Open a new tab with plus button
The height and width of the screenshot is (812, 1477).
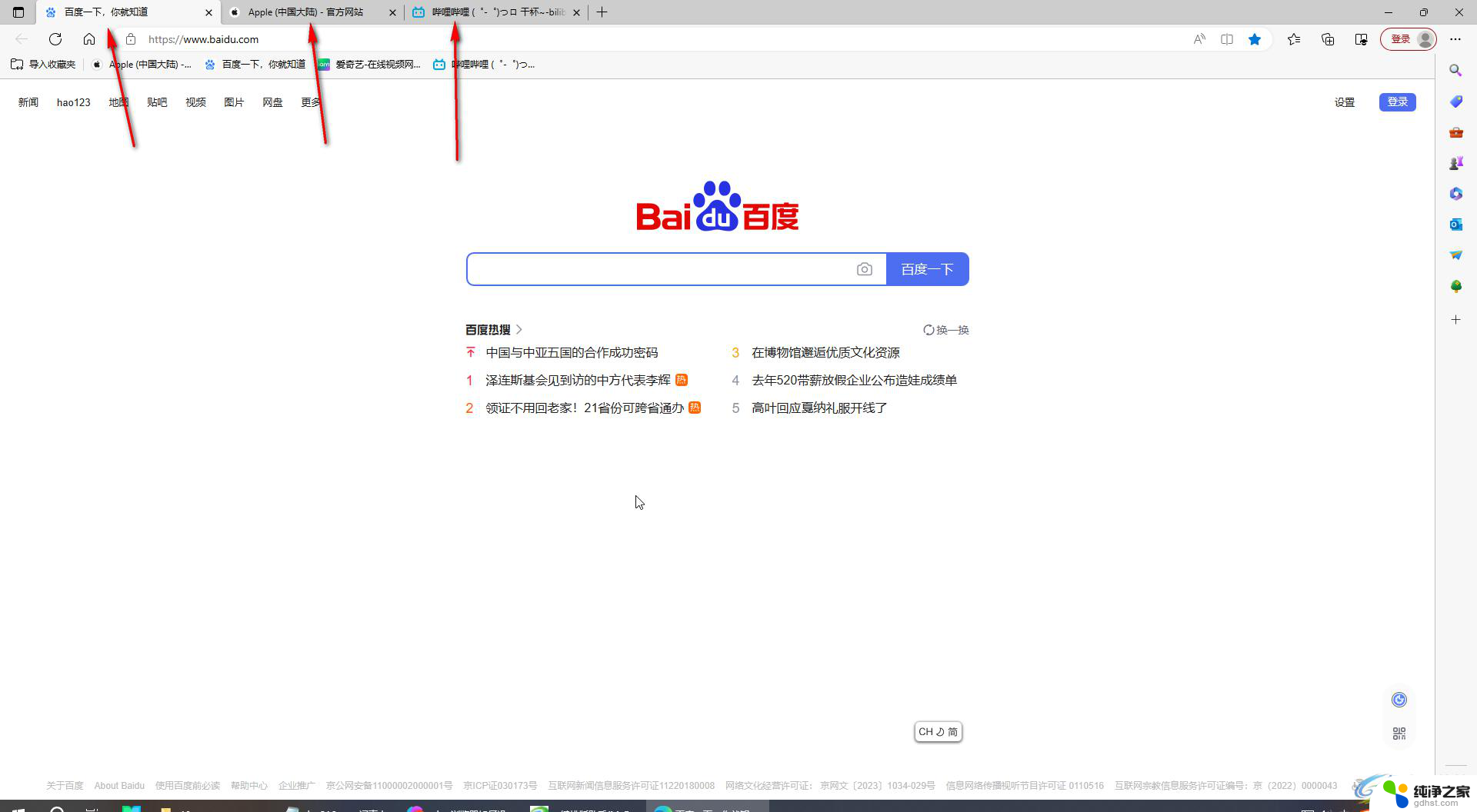(602, 12)
